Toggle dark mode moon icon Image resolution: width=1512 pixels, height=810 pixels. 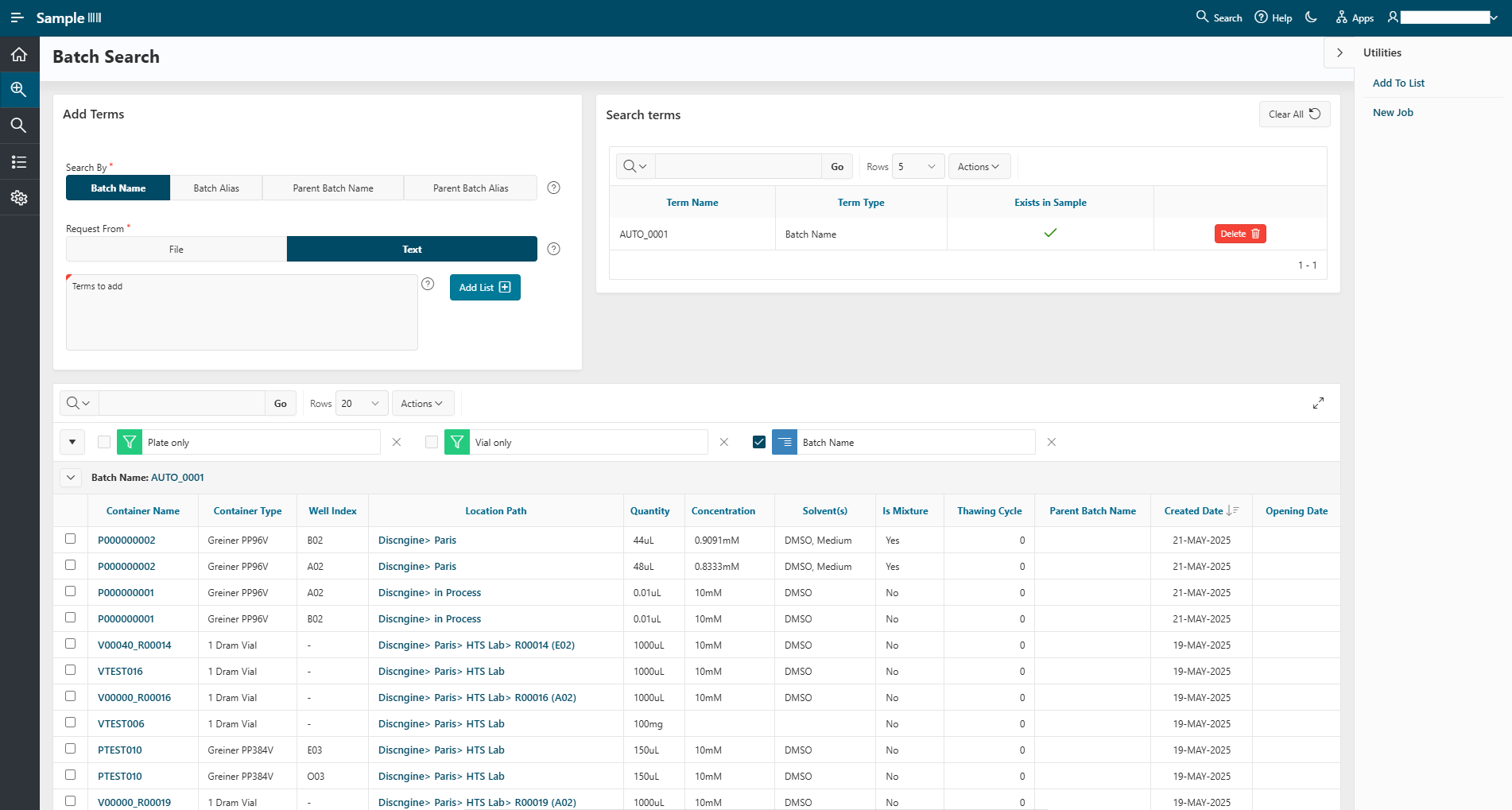click(1312, 17)
